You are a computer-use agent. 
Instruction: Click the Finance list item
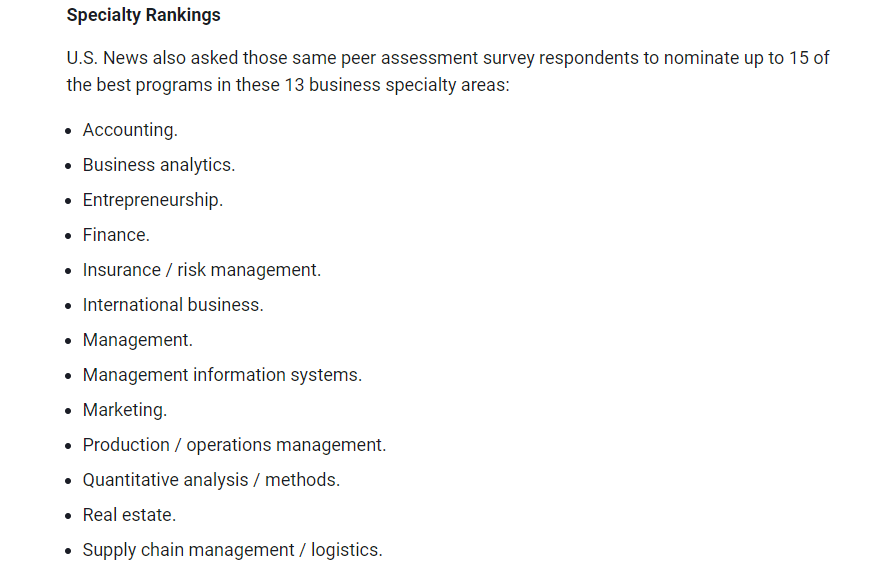(x=116, y=235)
